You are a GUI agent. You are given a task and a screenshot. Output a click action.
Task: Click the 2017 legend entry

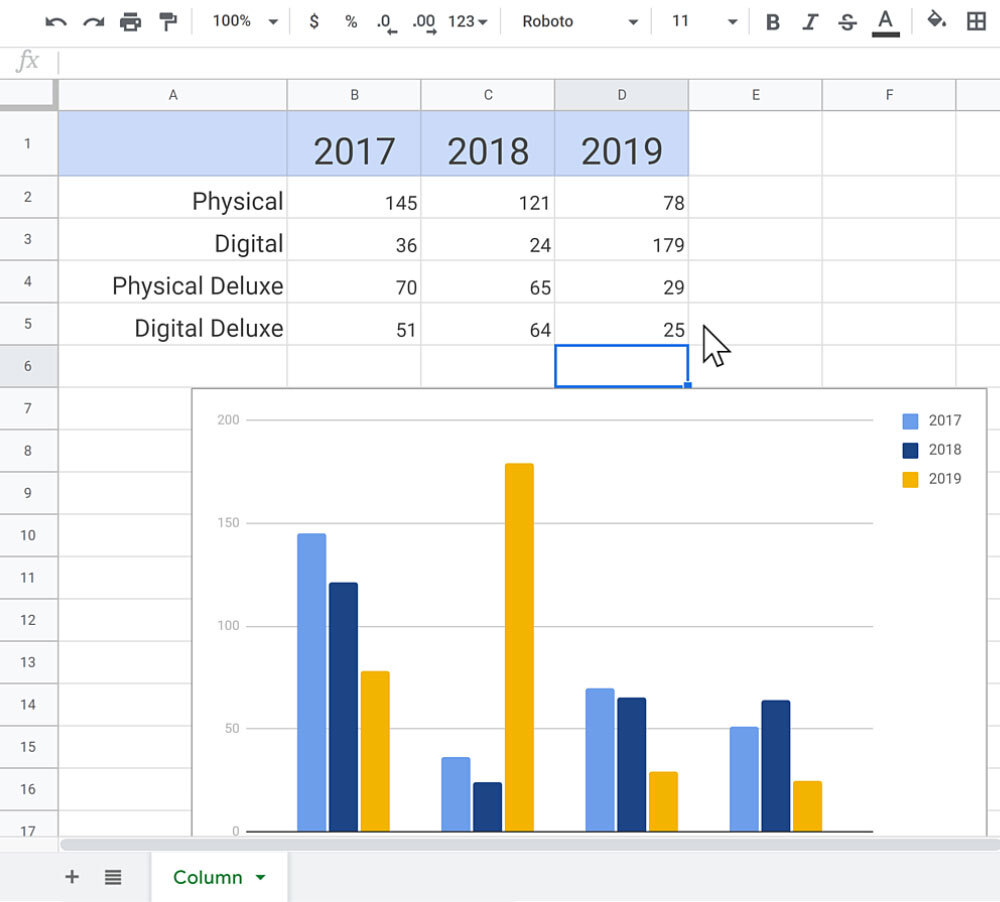click(932, 421)
